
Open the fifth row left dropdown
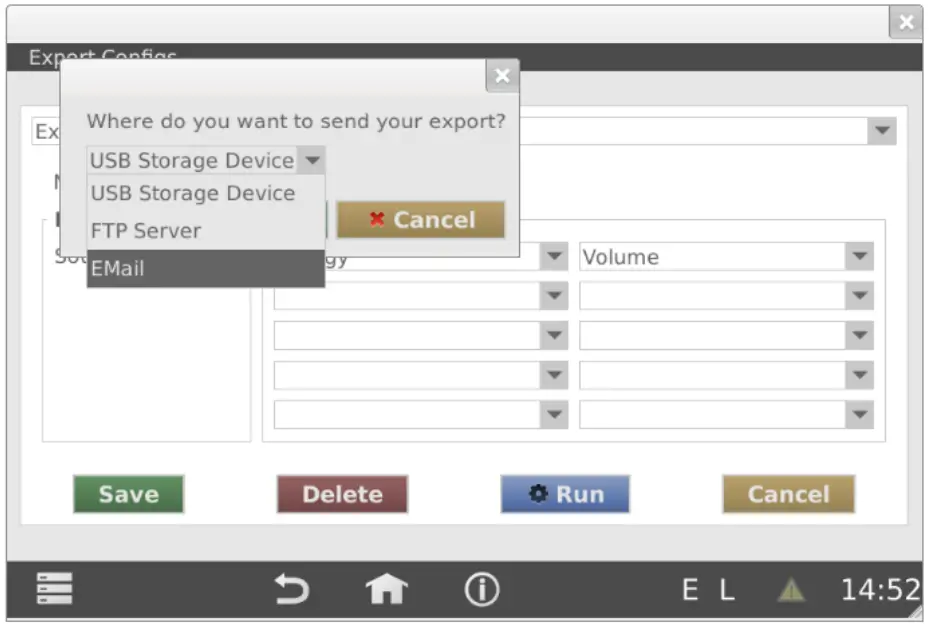pos(421,415)
